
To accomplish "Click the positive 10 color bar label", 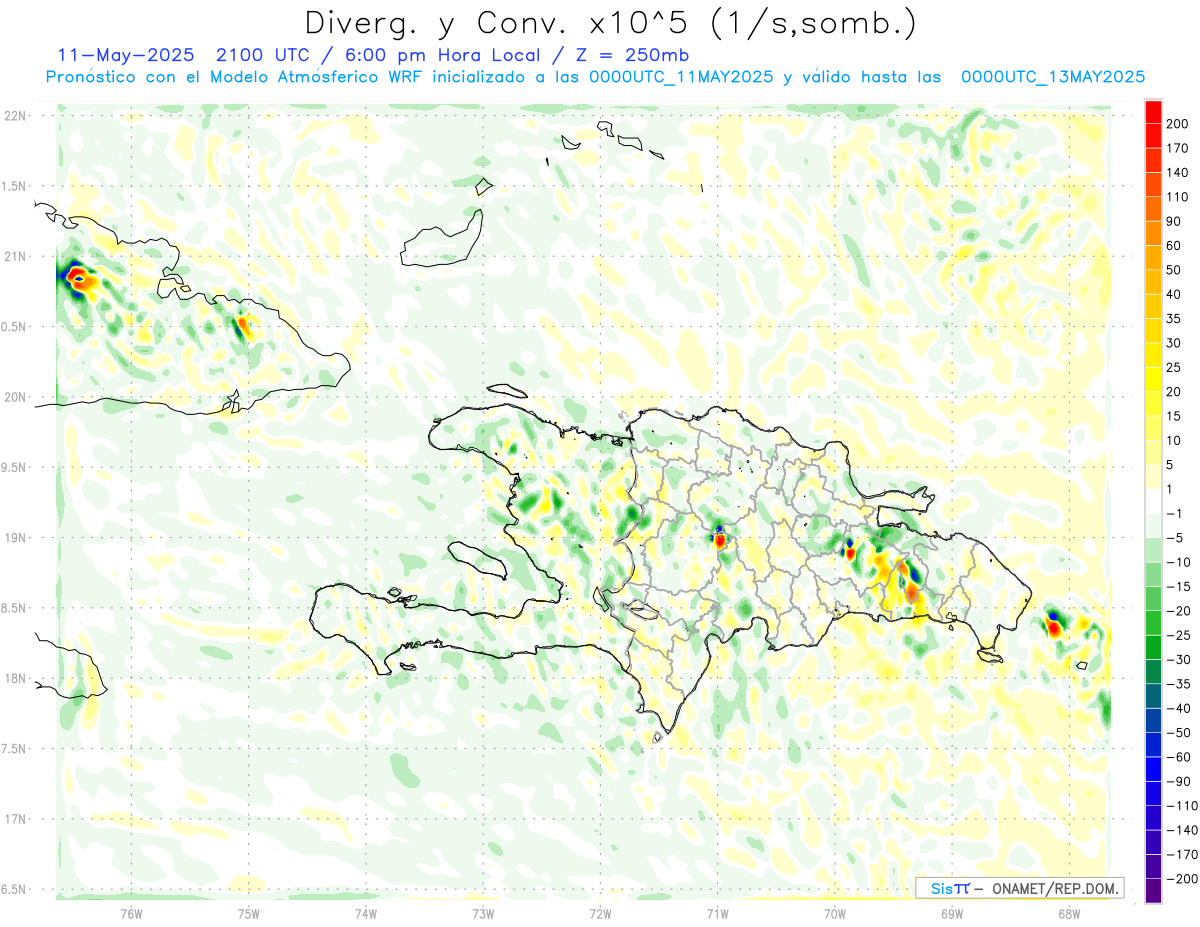I will [x=1174, y=441].
